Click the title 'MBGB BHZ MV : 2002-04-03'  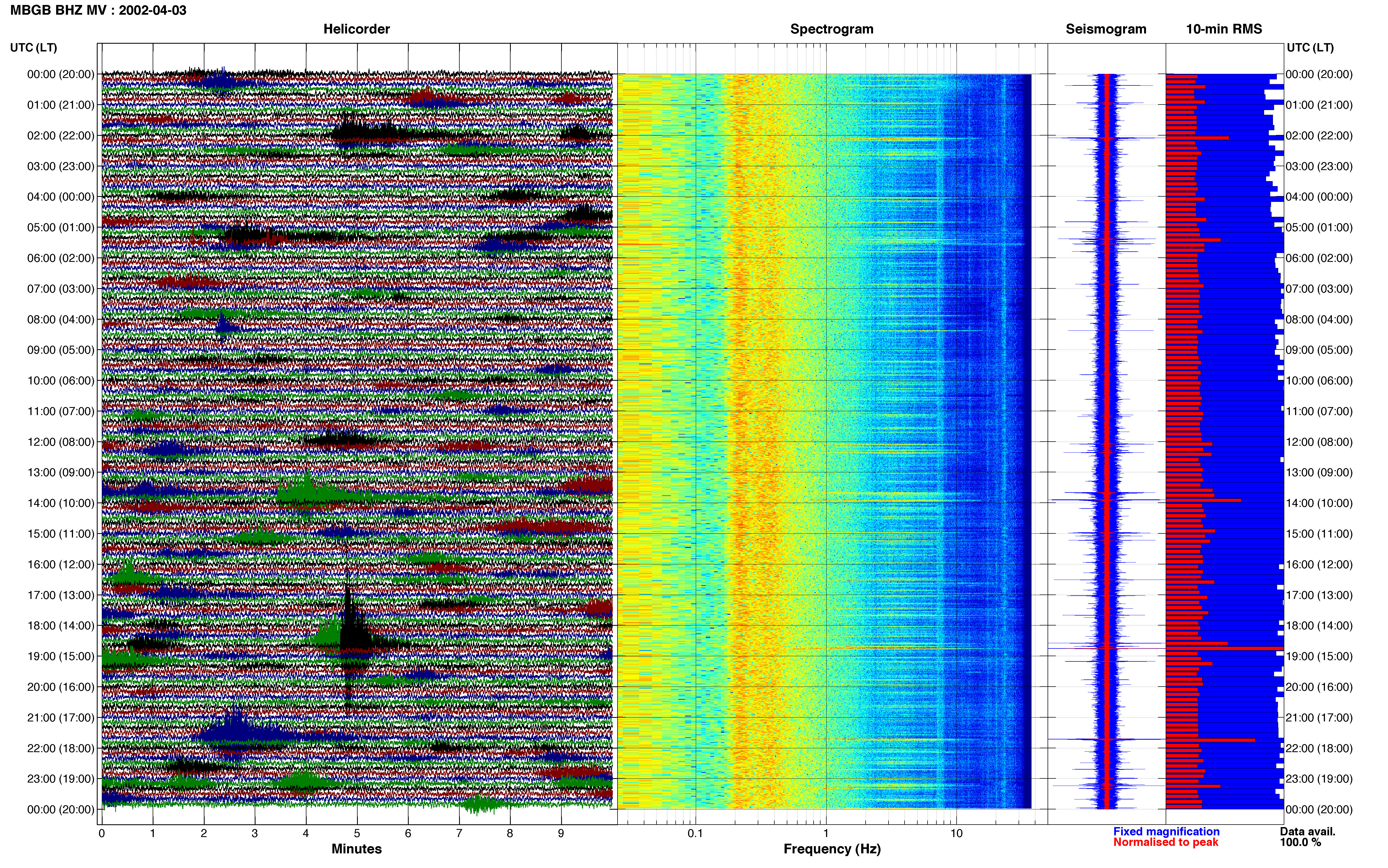[98, 10]
